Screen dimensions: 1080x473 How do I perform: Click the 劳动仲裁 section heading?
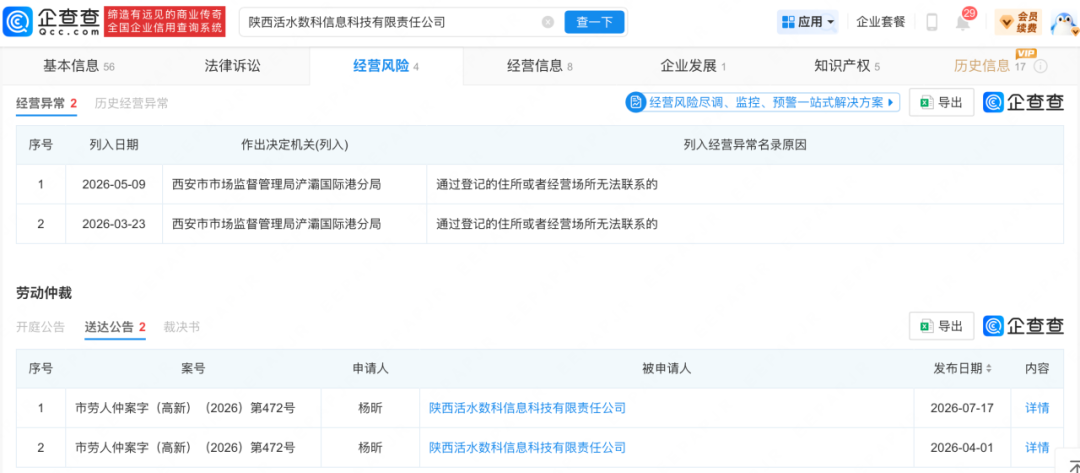(x=44, y=293)
